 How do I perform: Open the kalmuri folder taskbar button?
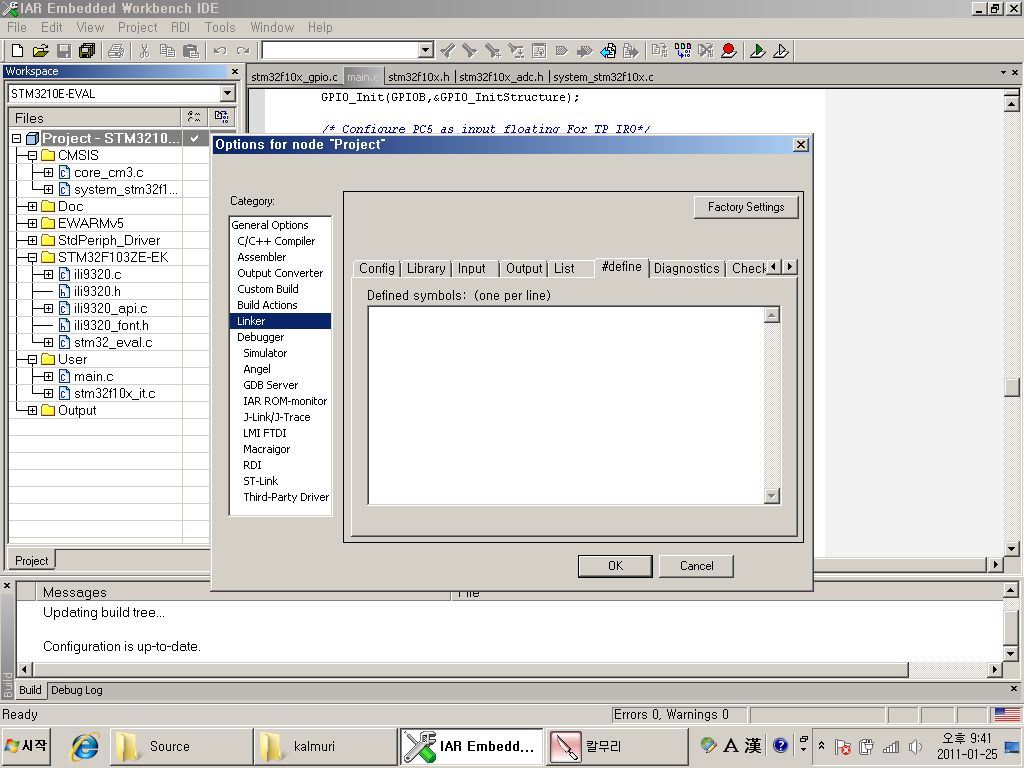click(325, 746)
